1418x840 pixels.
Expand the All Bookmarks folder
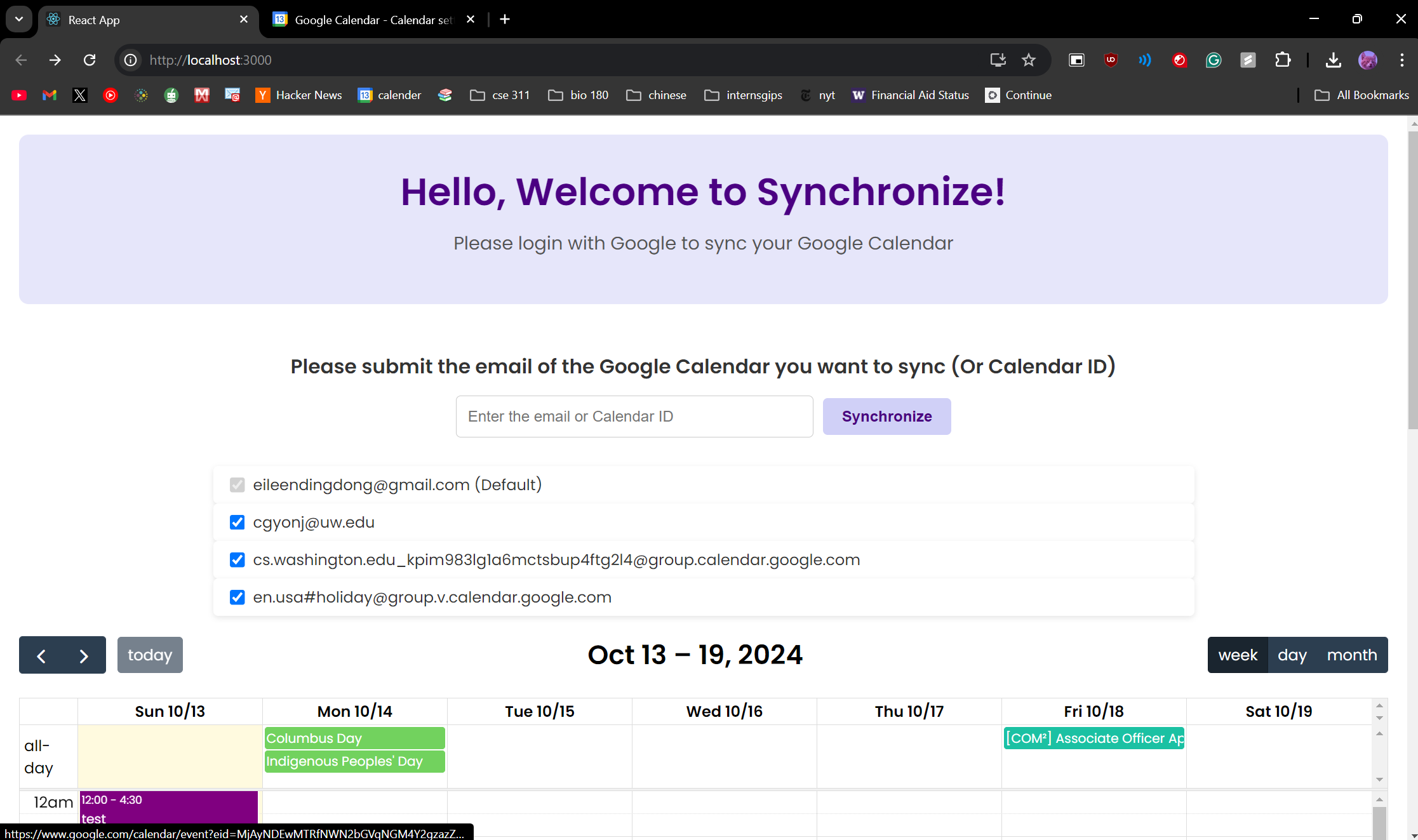pyautogui.click(x=1361, y=95)
